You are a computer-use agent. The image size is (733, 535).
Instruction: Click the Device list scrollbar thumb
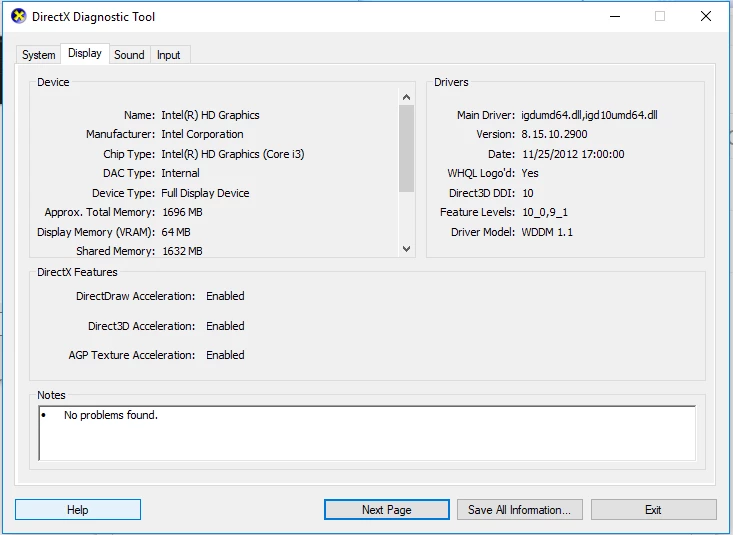[x=406, y=149]
